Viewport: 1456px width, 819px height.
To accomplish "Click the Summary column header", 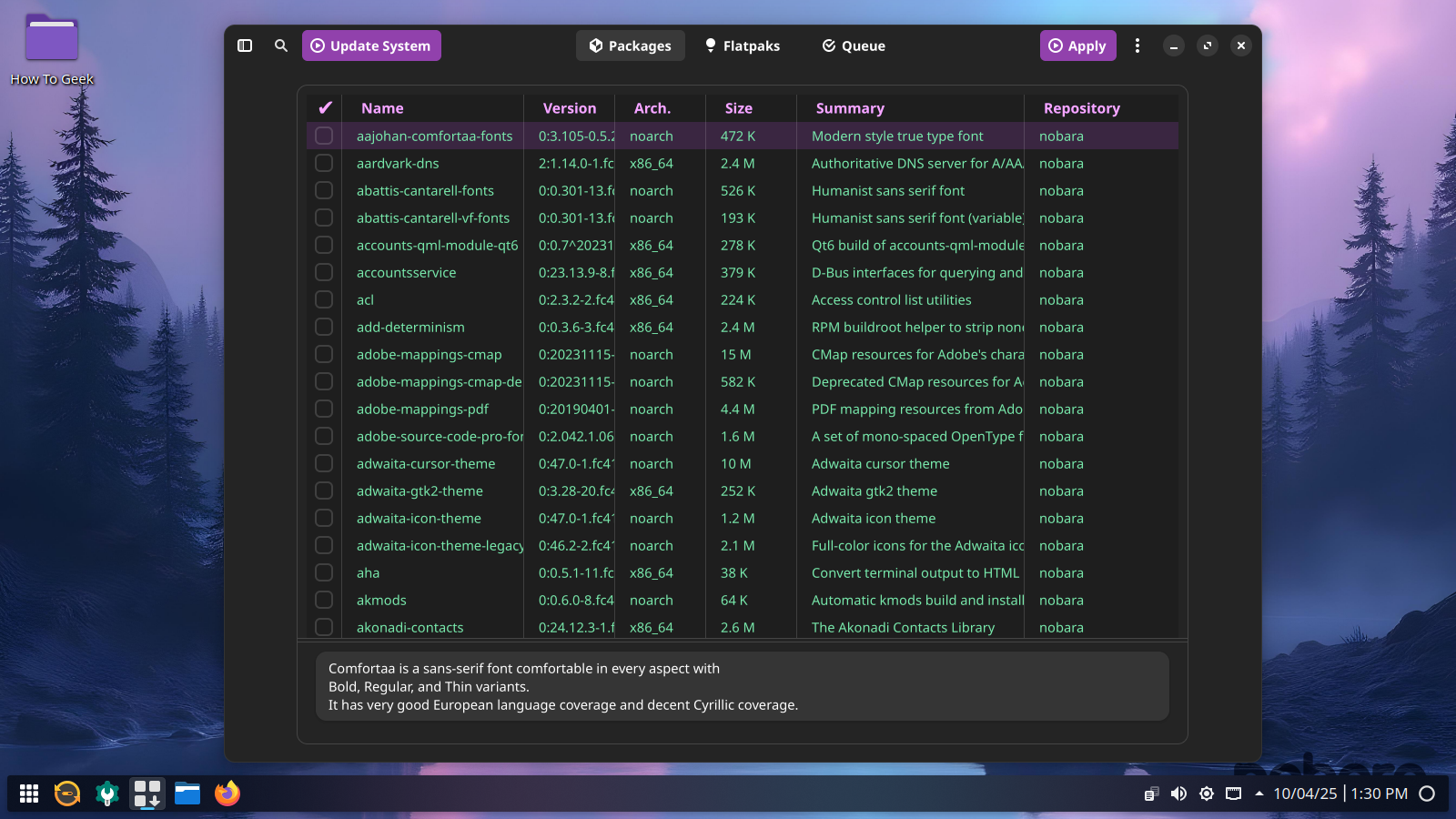I will point(850,108).
